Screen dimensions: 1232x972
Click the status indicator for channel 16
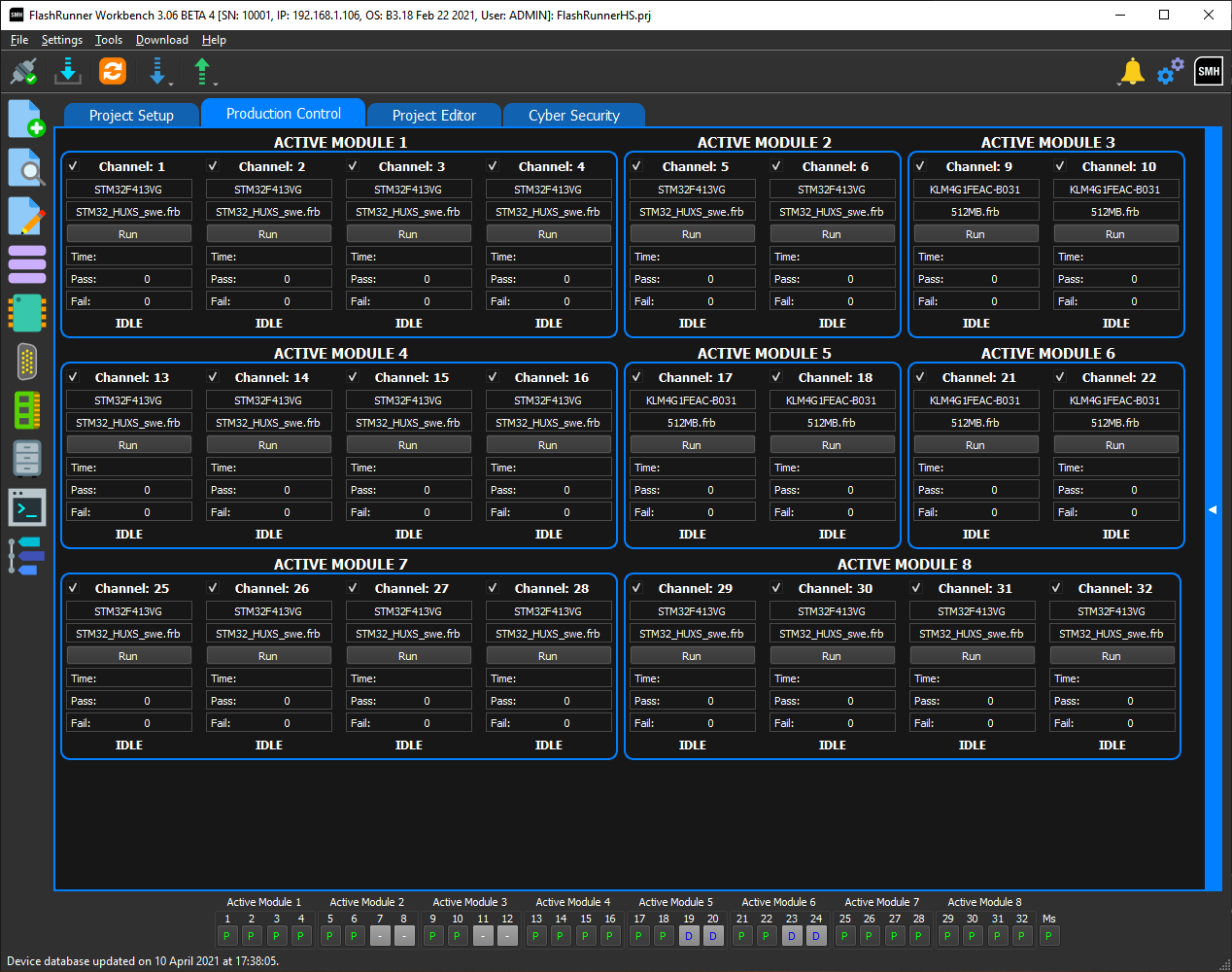(x=610, y=936)
